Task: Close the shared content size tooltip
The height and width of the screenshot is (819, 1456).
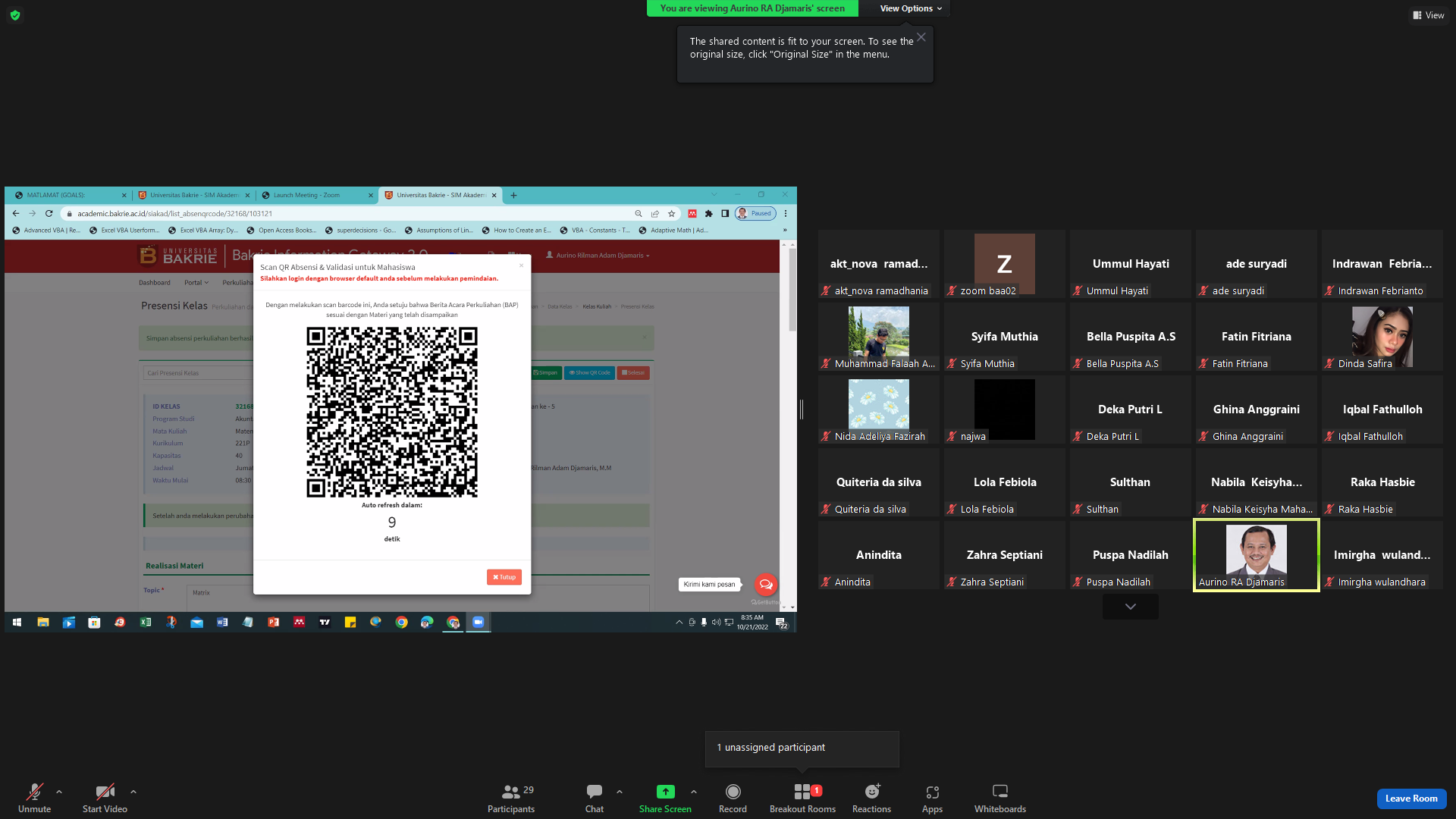Action: coord(921,37)
